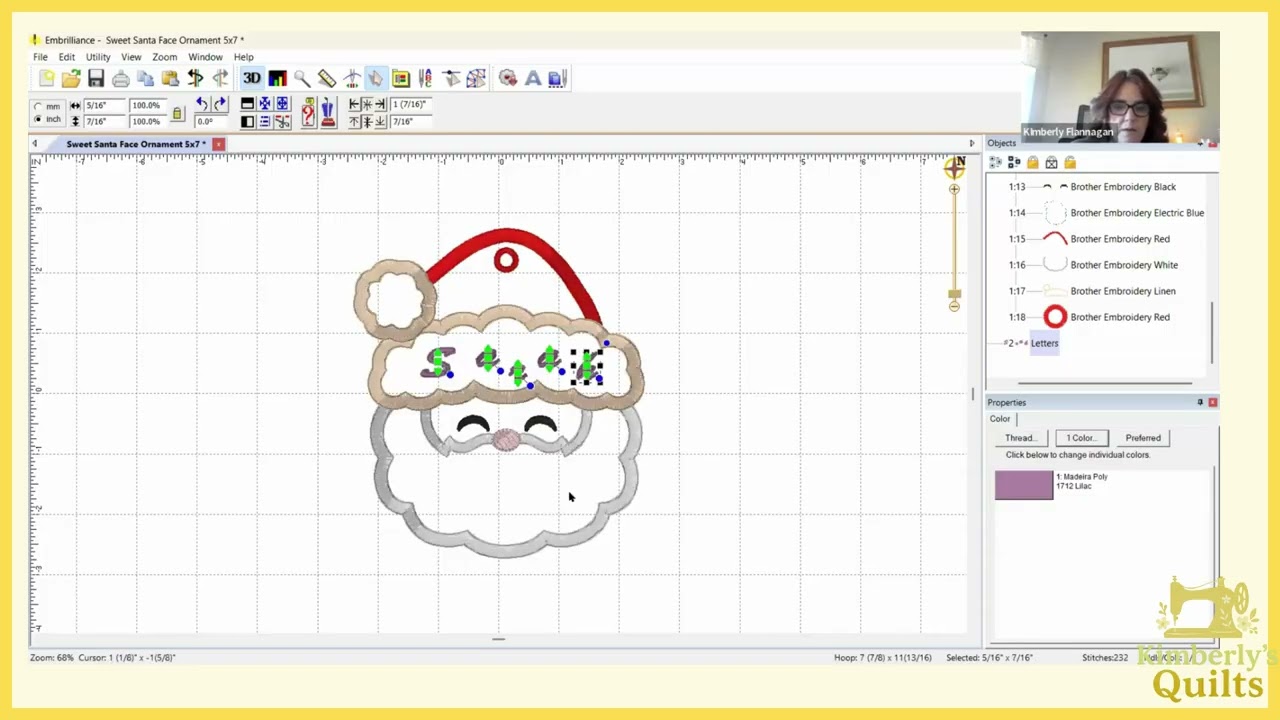The image size is (1280, 720).
Task: Click the hoop selection icon
Action: [401, 78]
